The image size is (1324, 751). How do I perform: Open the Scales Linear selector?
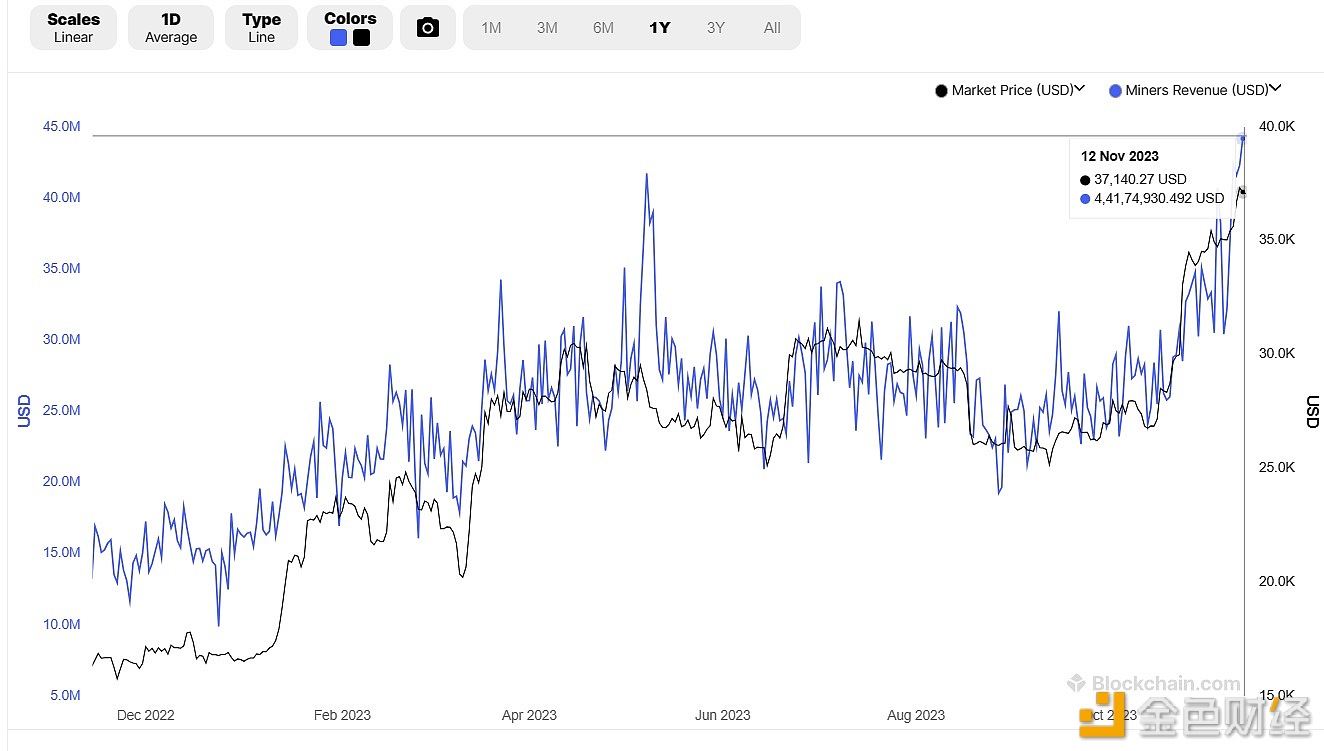(73, 28)
